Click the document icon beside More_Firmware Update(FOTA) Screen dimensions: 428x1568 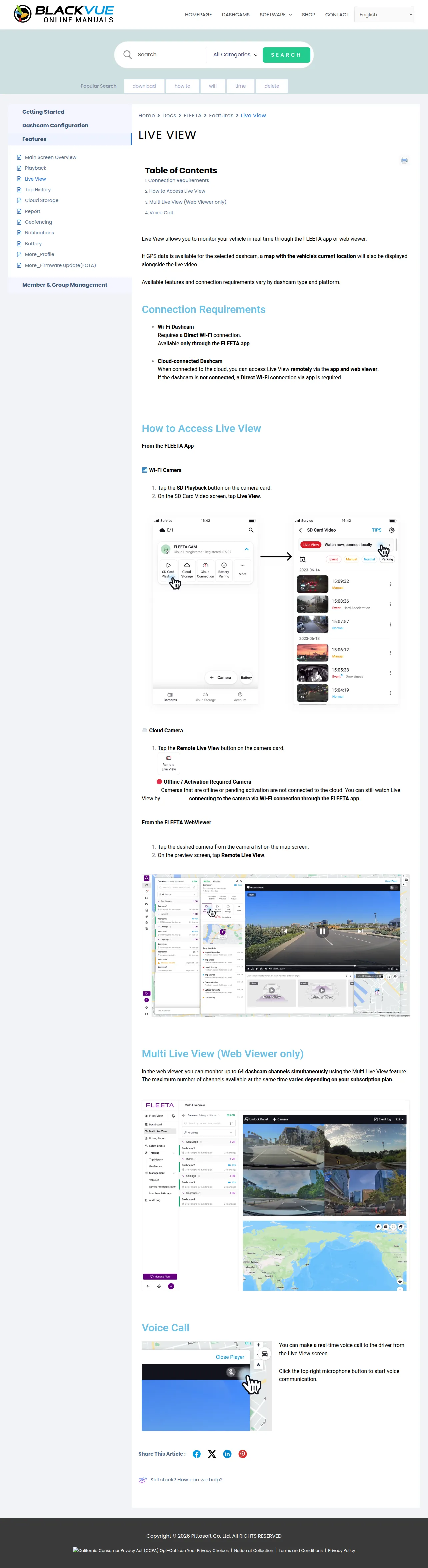coord(19,265)
